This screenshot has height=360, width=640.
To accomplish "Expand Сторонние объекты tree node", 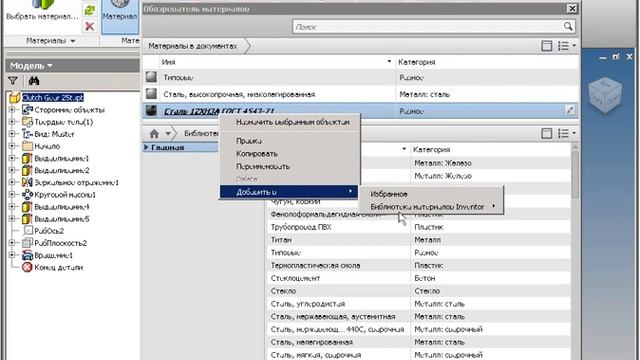I will point(12,110).
